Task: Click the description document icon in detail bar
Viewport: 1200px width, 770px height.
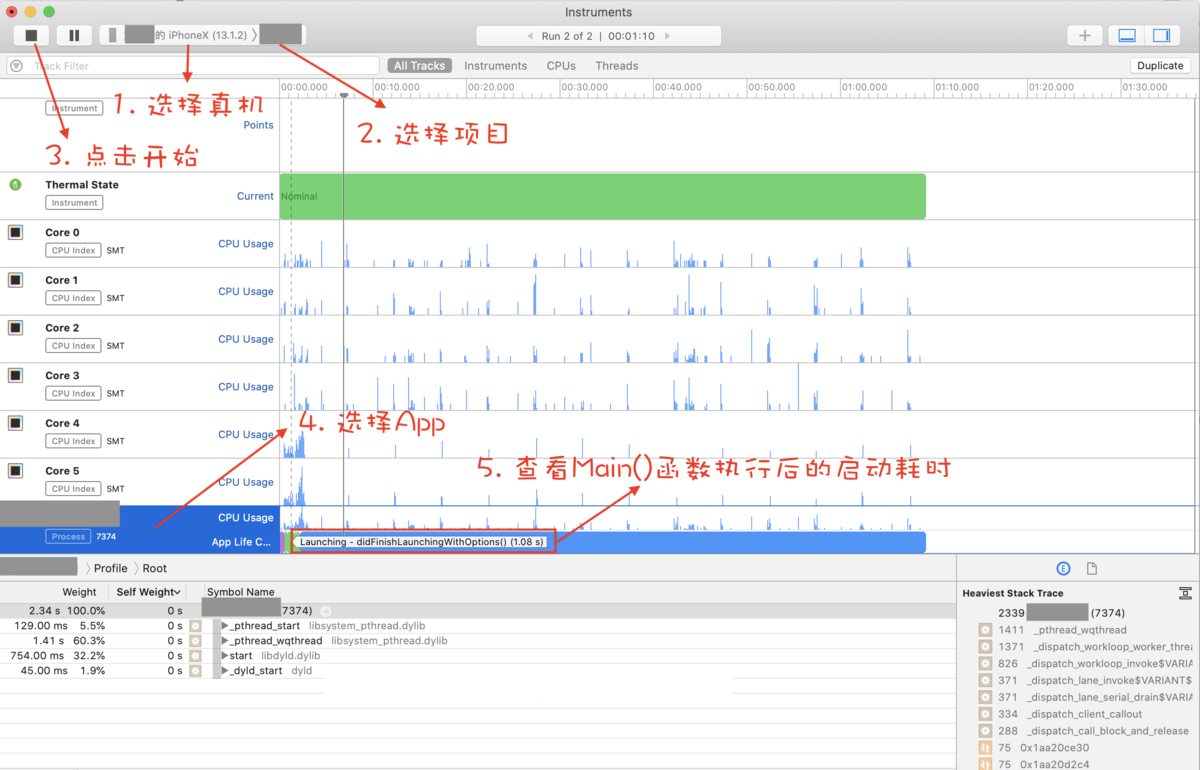Action: 1091,568
